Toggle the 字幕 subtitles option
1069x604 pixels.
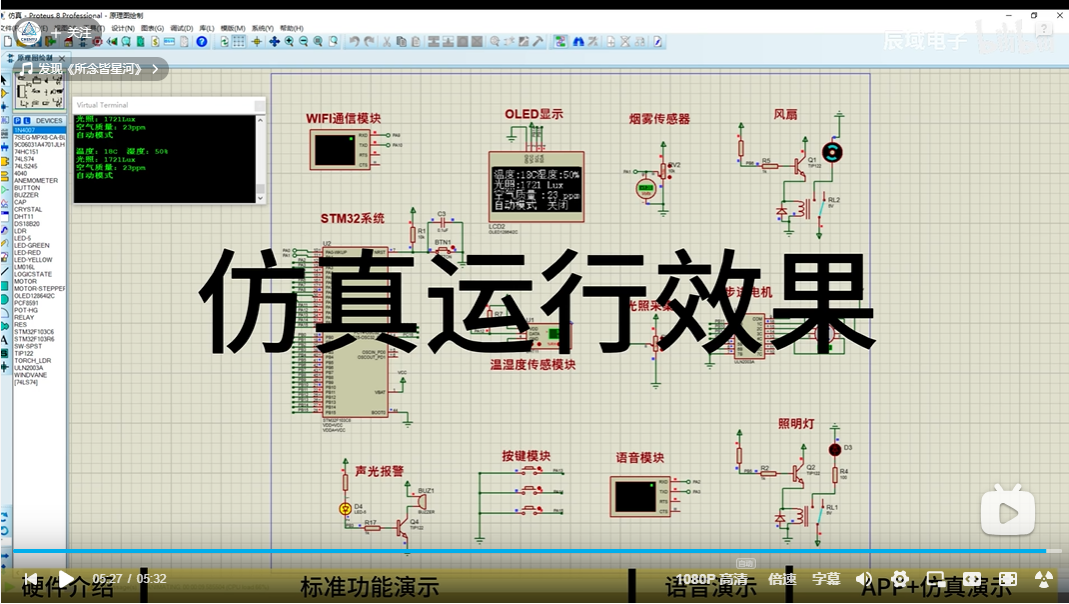(826, 579)
